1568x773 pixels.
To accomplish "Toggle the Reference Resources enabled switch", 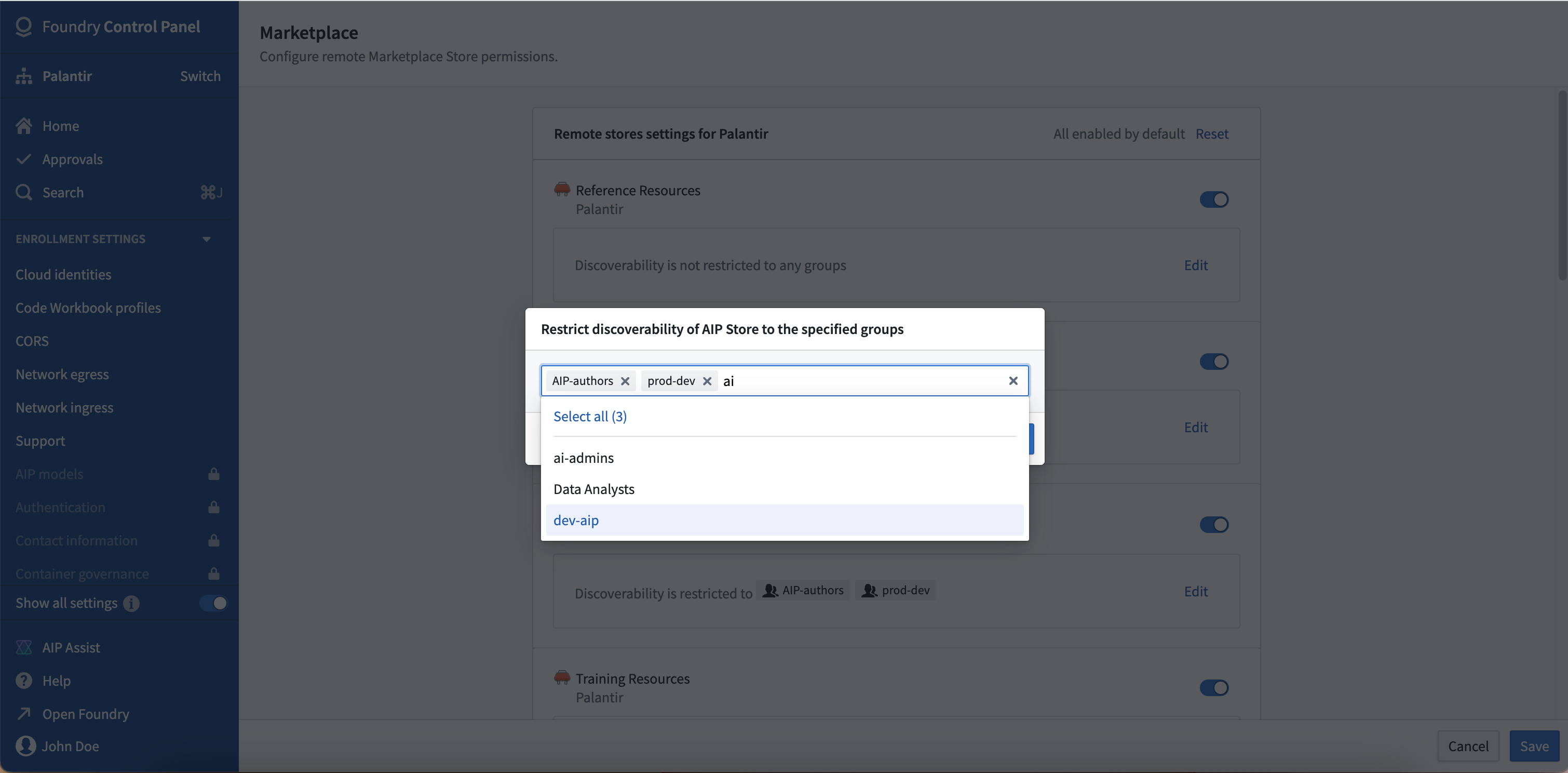I will [1214, 199].
